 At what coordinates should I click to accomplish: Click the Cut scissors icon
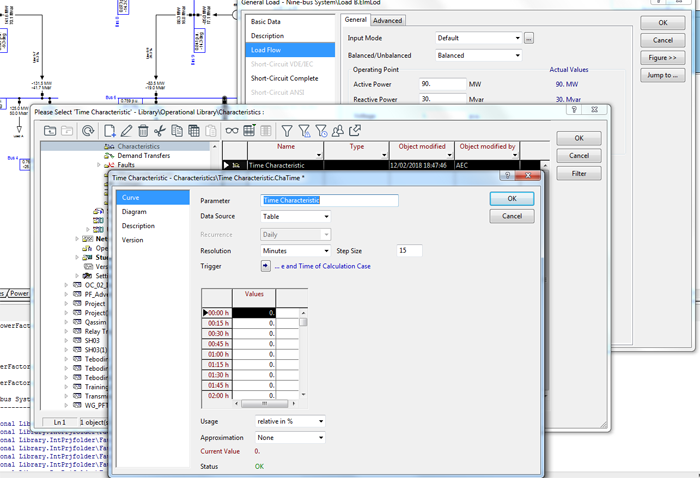[160, 131]
